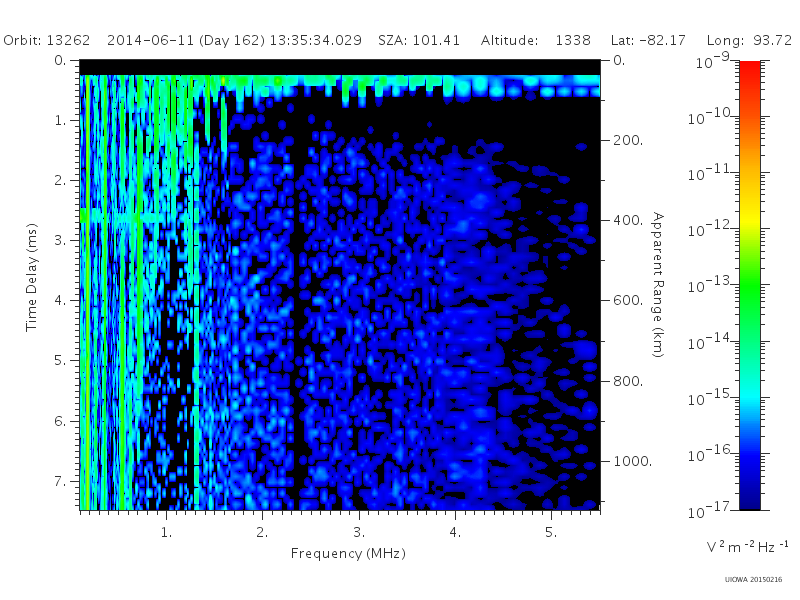Click the '6.' tick label on the time delay axis
The image size is (800, 600).
tap(60, 421)
